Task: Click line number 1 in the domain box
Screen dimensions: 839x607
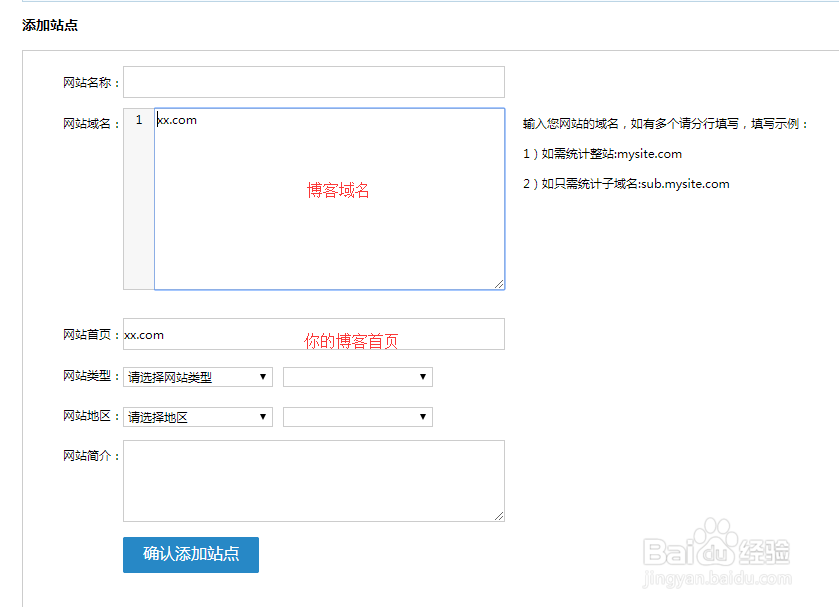Action: click(138, 120)
